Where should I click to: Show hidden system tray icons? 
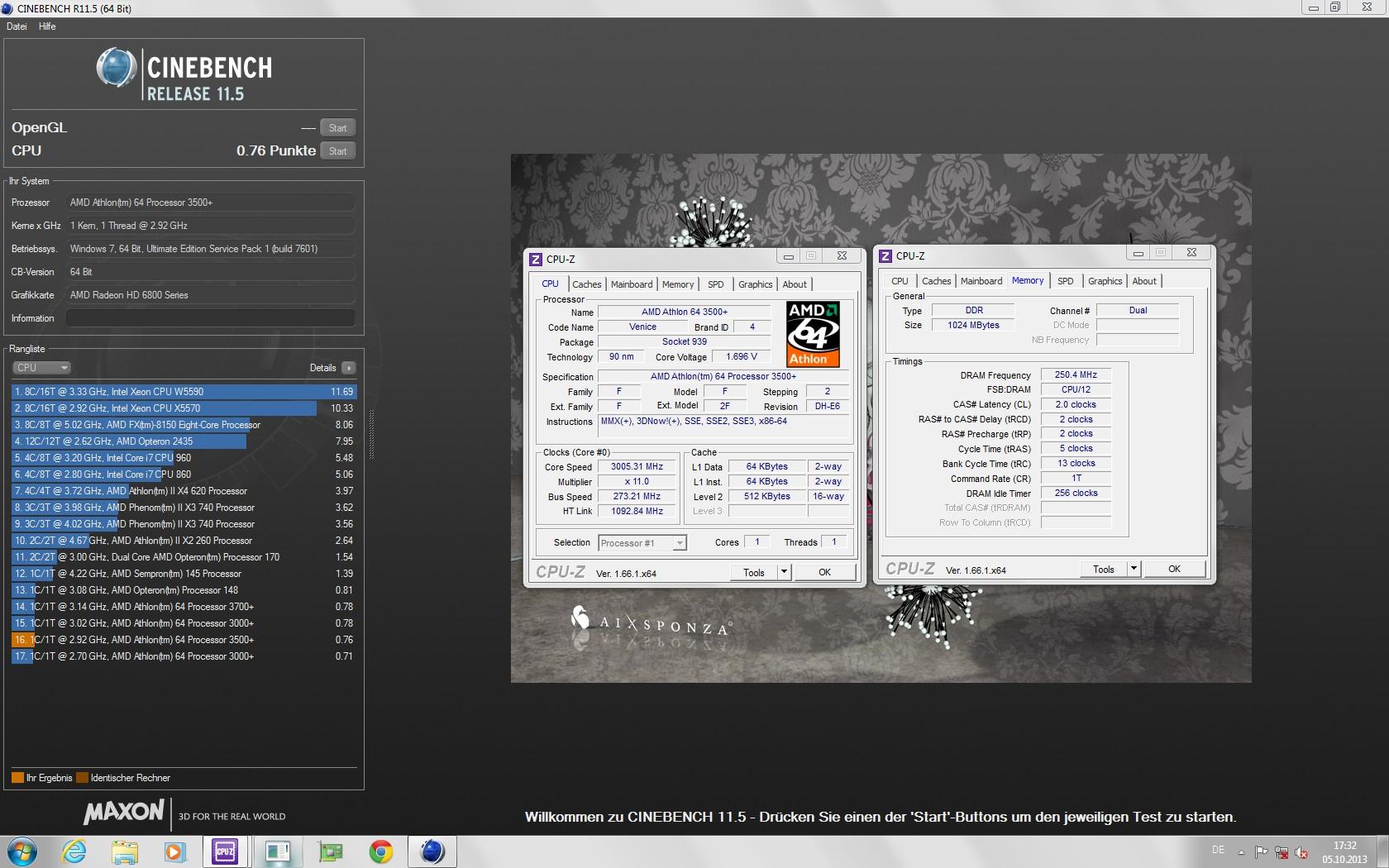[1241, 851]
